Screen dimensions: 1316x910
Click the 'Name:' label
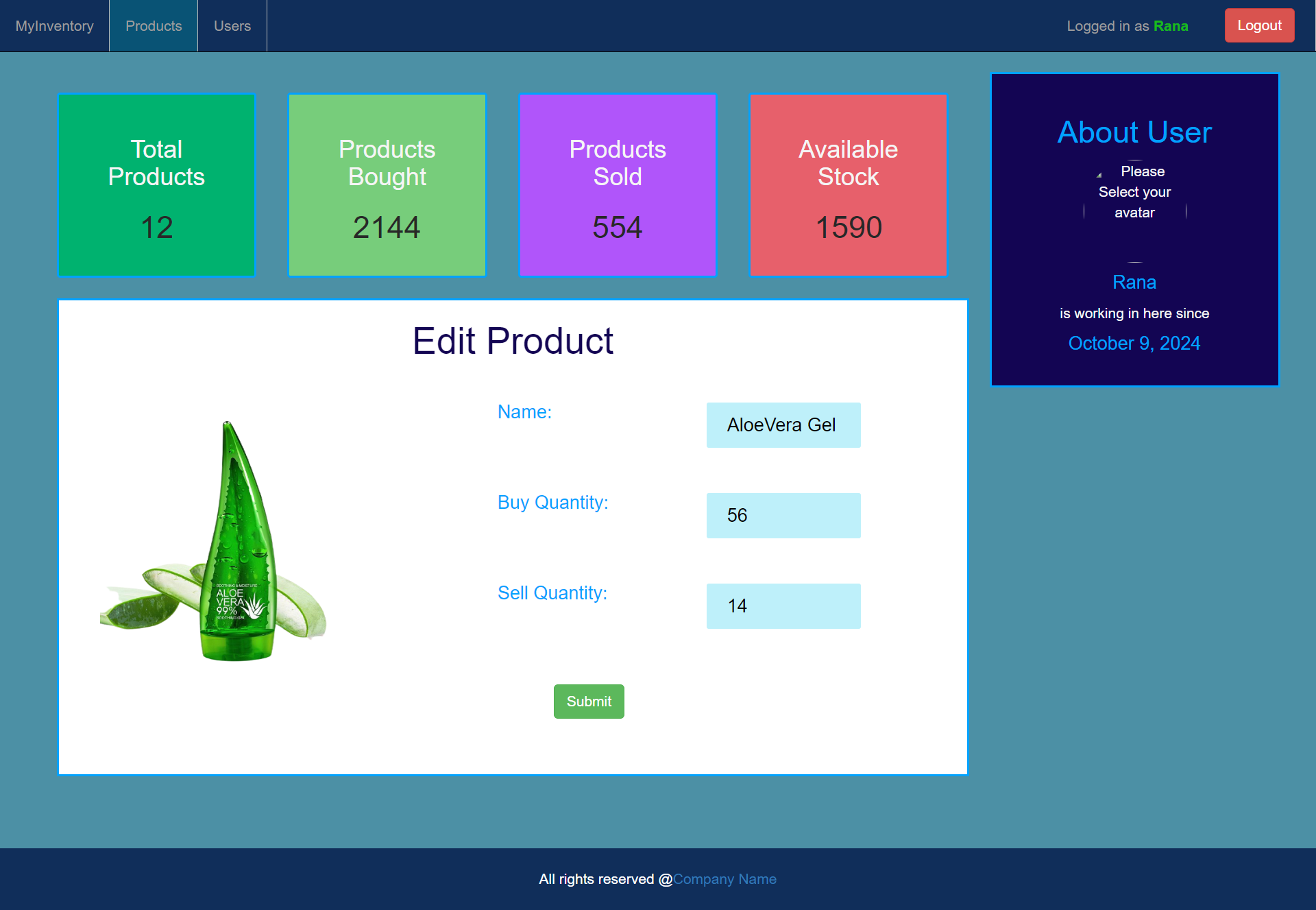(x=524, y=412)
